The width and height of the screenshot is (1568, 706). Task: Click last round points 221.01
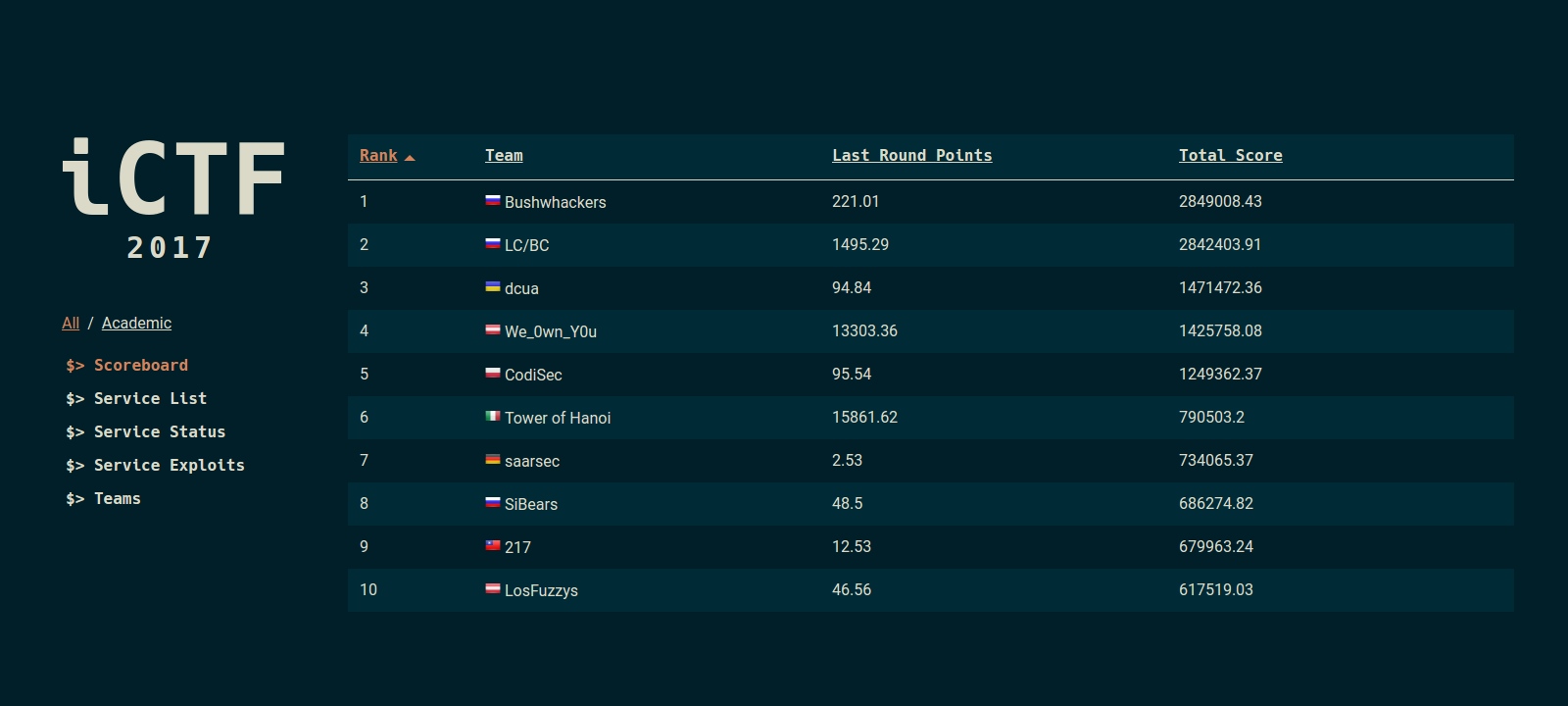(x=856, y=201)
